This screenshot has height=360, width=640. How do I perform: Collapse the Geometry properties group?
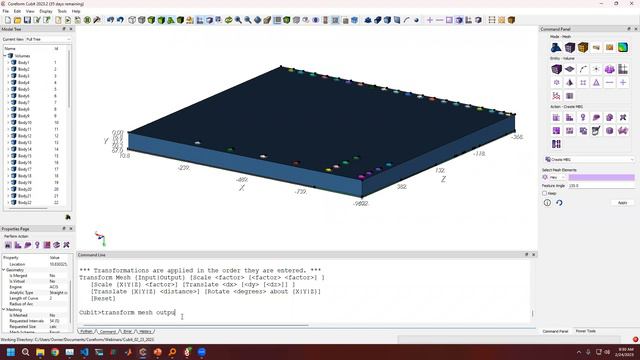click(4, 270)
